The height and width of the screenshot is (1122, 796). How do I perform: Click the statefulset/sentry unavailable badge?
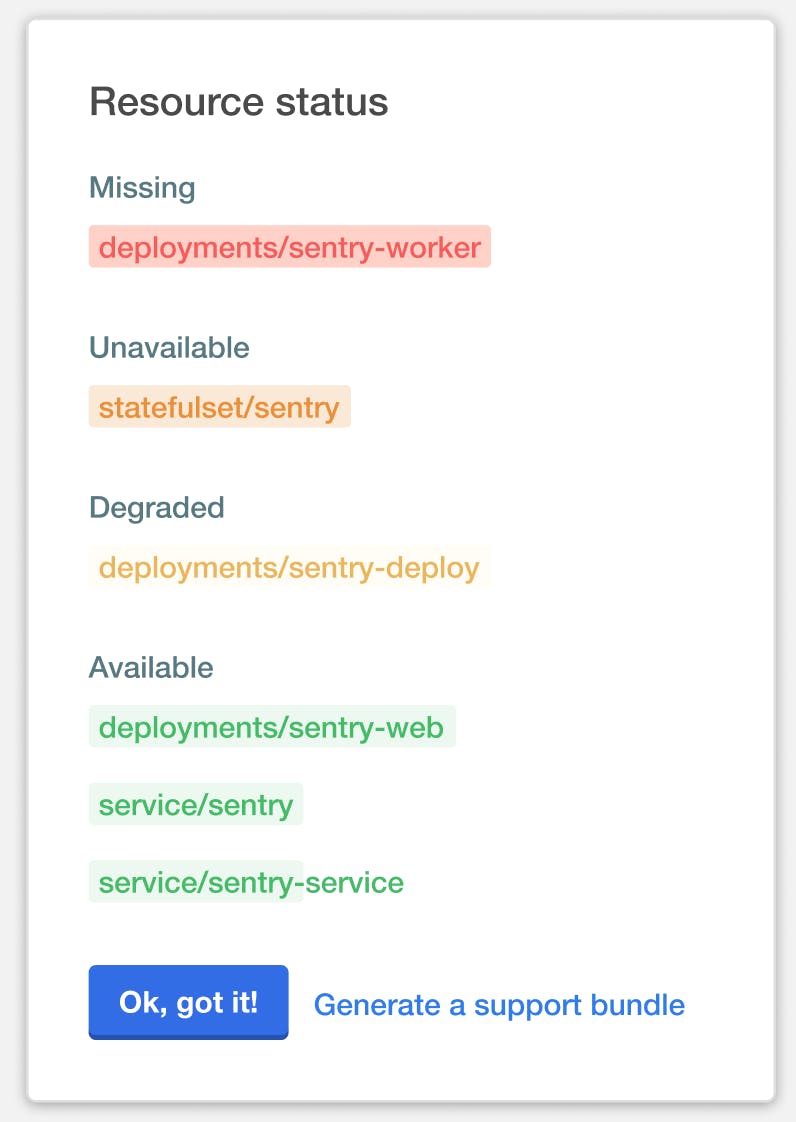(219, 407)
